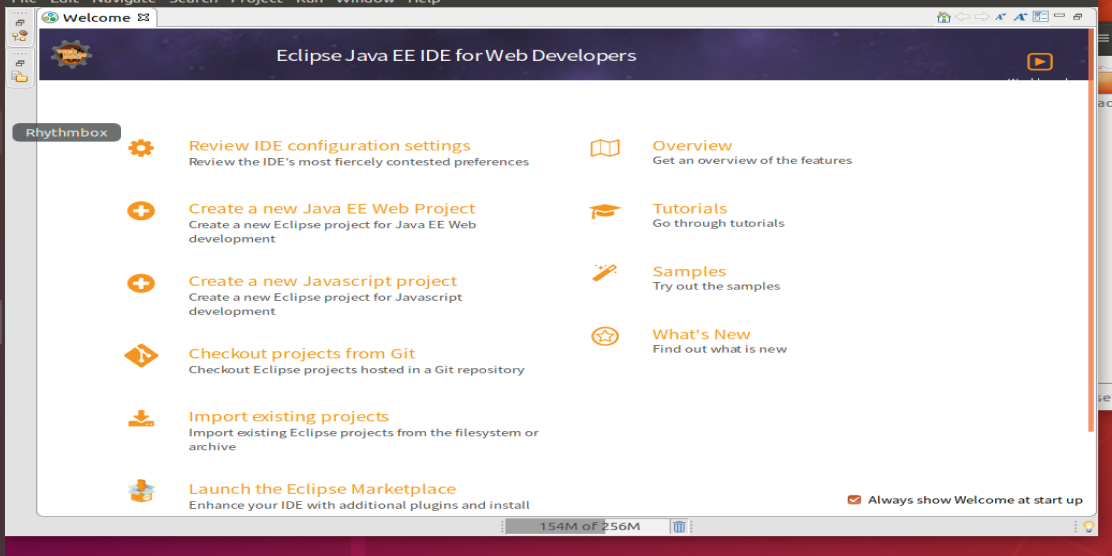Screen dimensions: 1112x556
Task: Open Create a new Javascript project link
Action: click(323, 281)
